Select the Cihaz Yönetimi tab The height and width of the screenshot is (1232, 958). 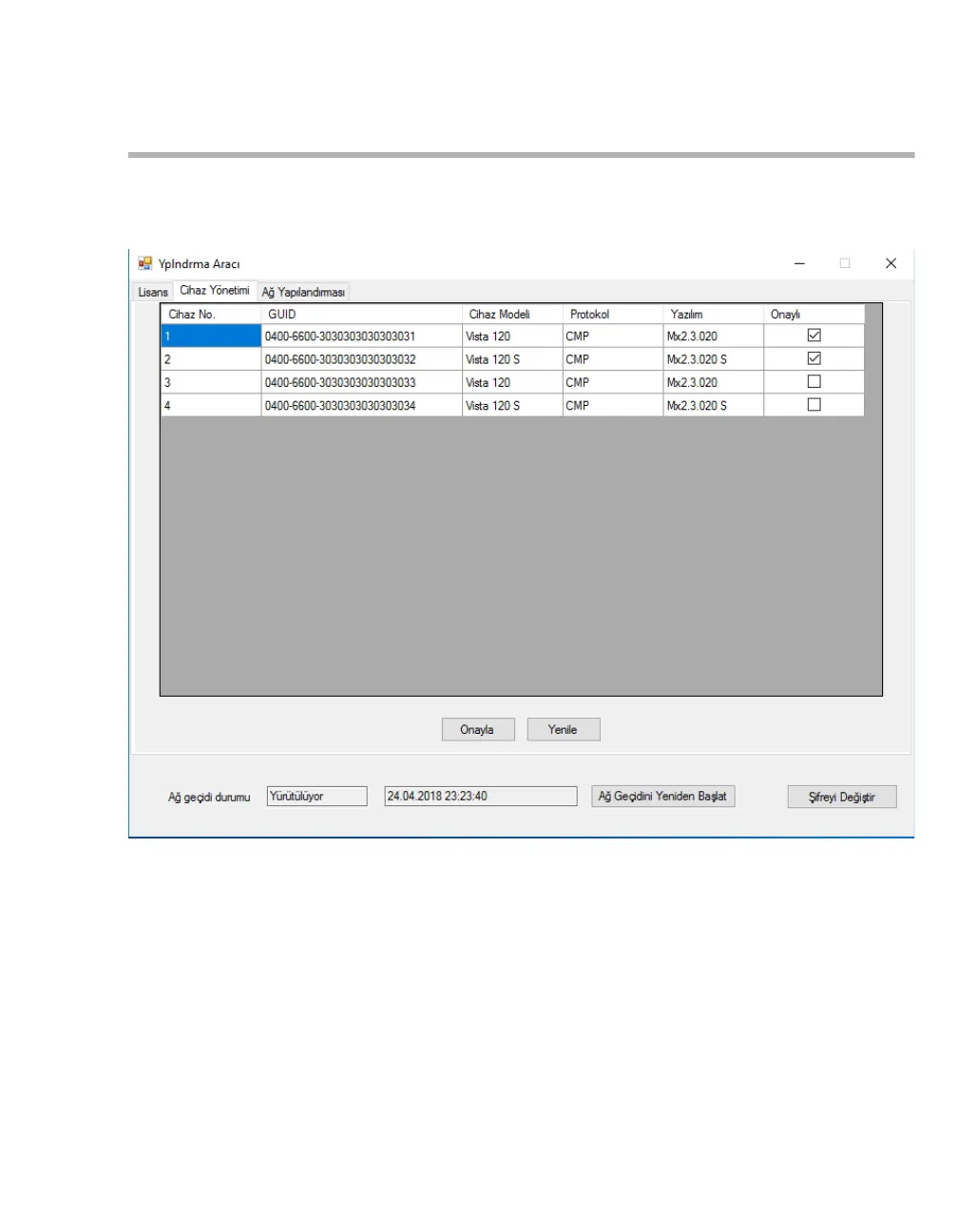click(215, 290)
